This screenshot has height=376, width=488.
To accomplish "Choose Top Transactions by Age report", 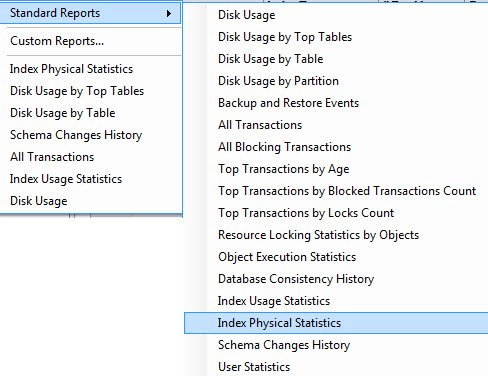I will click(284, 169).
